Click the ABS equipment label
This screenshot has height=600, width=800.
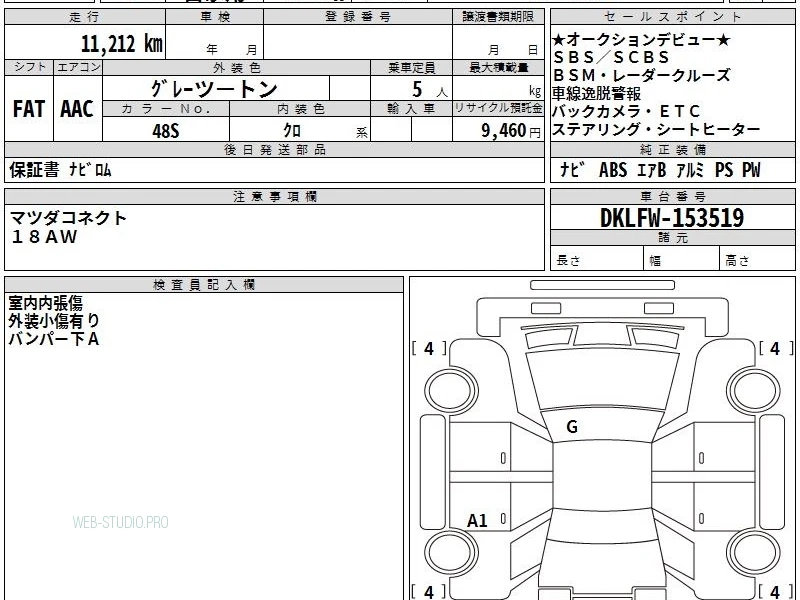[x=613, y=169]
